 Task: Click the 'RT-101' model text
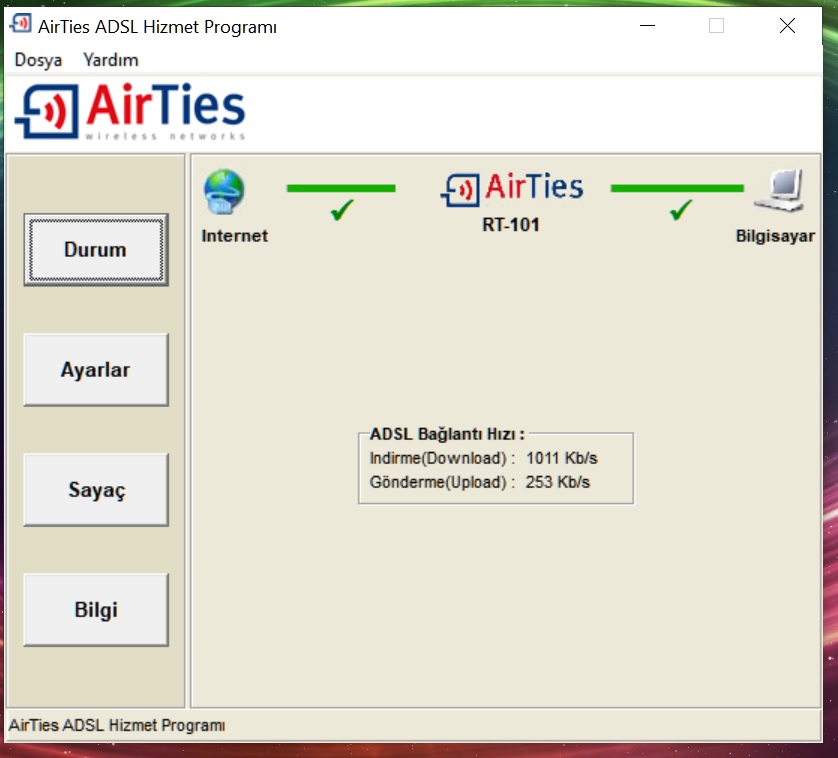click(x=511, y=225)
